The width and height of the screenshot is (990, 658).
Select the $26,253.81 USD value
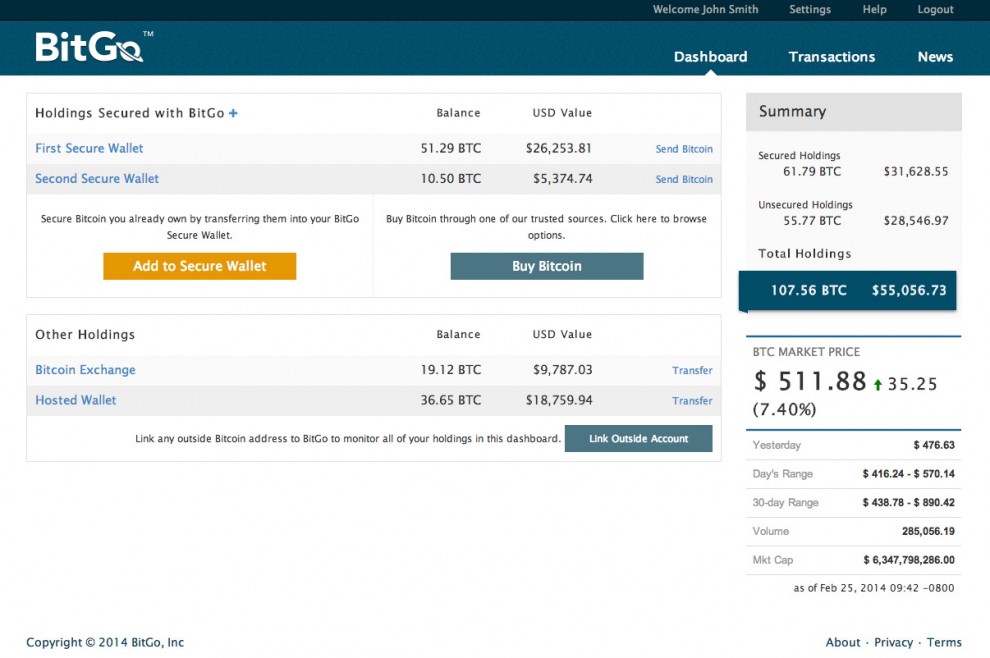[559, 148]
